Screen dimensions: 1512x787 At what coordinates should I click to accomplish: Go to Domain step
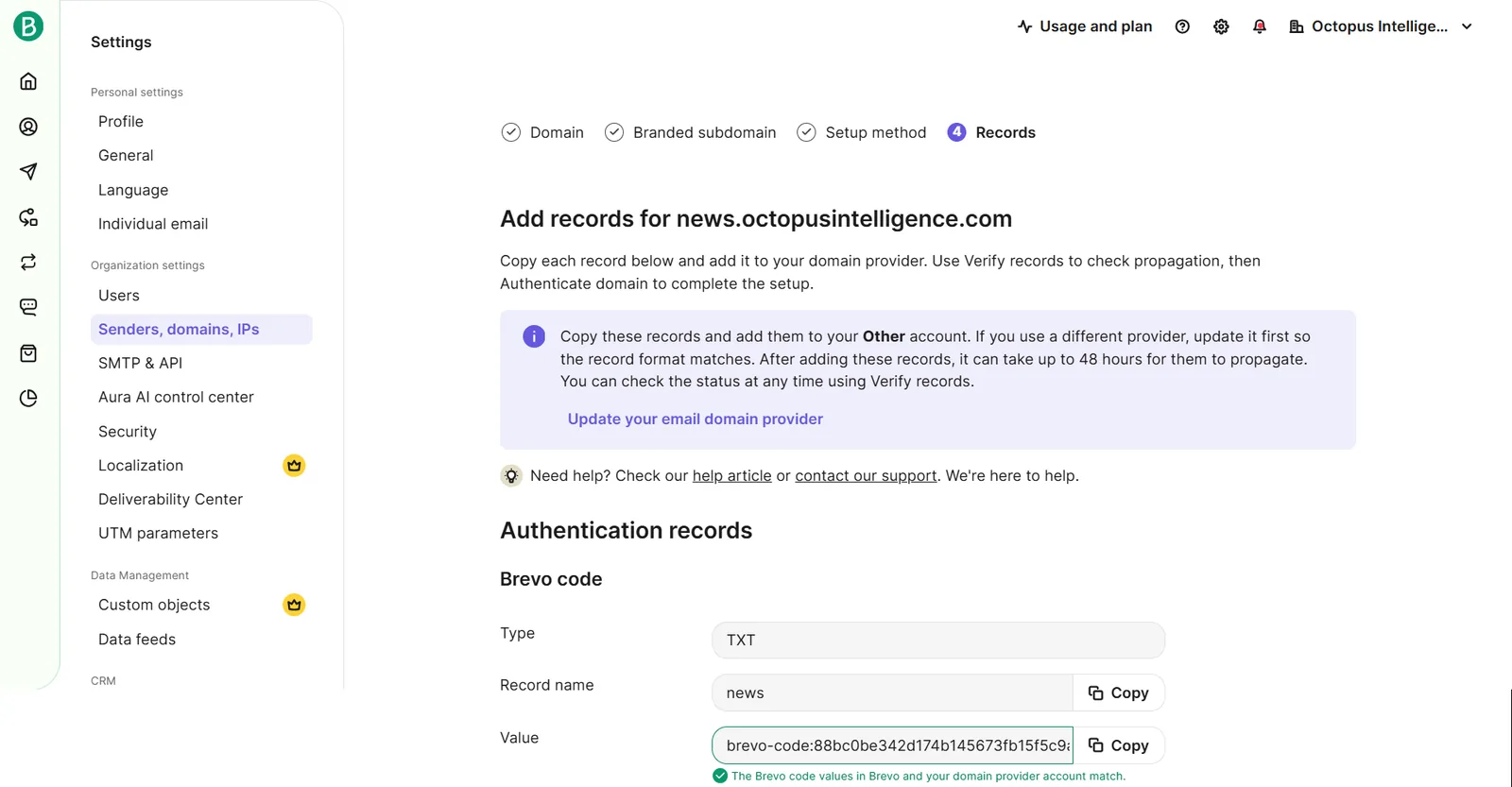(542, 132)
